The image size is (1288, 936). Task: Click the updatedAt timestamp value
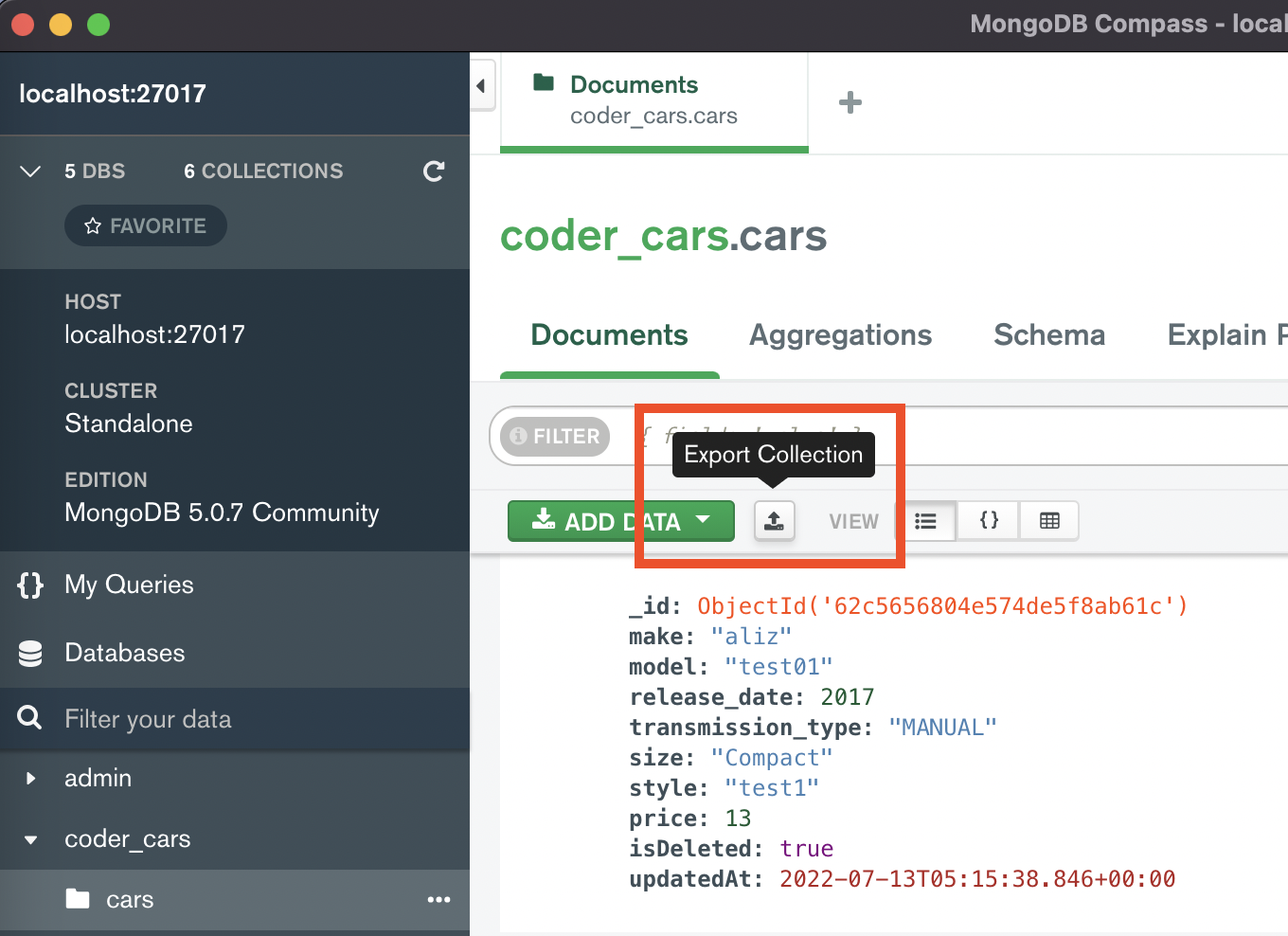point(977,879)
